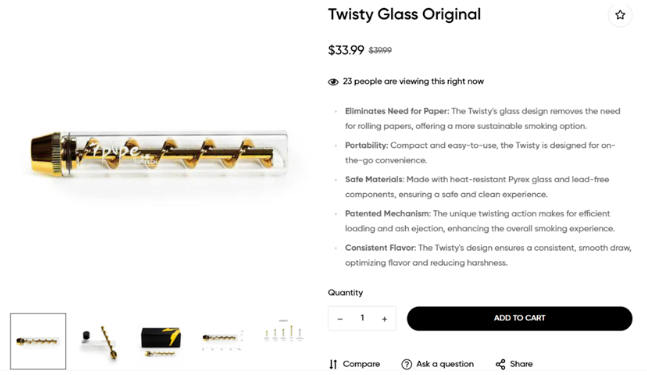Add product to wishlist with star icon
This screenshot has width=647, height=375.
coord(620,15)
